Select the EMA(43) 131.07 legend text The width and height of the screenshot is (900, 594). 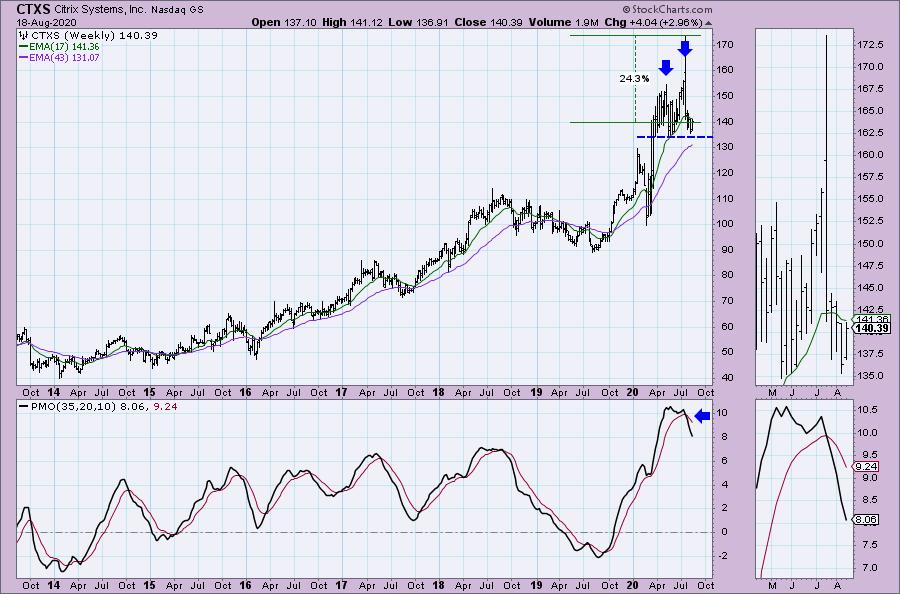click(64, 57)
